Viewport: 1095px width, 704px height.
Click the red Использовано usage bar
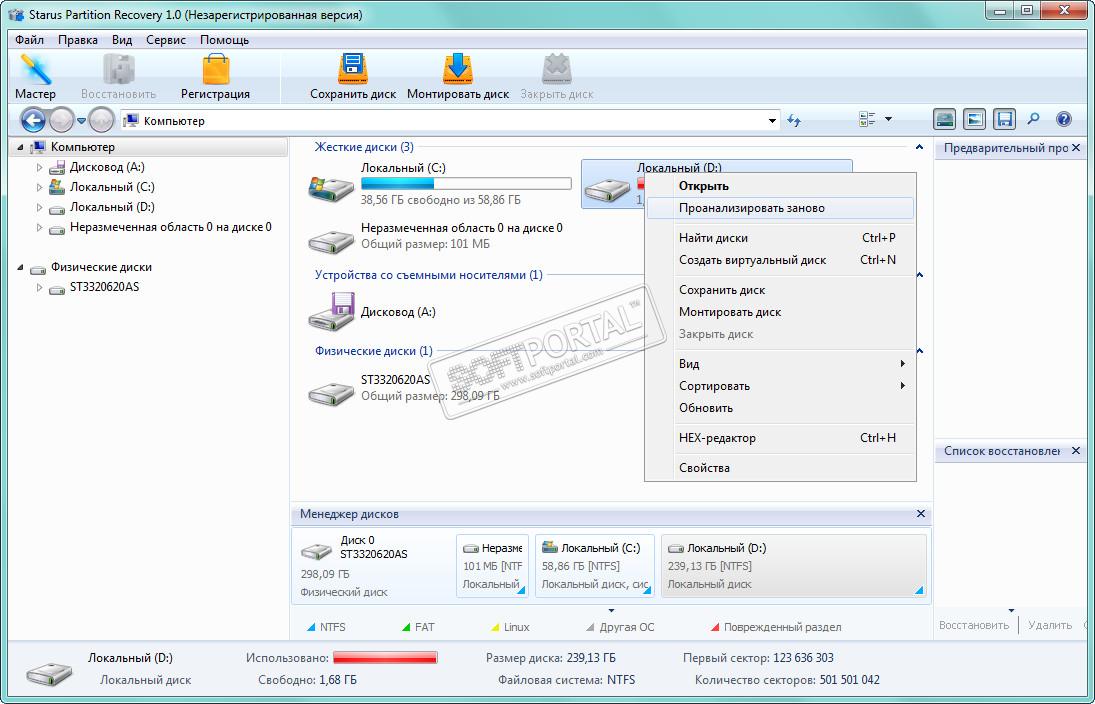pos(385,658)
